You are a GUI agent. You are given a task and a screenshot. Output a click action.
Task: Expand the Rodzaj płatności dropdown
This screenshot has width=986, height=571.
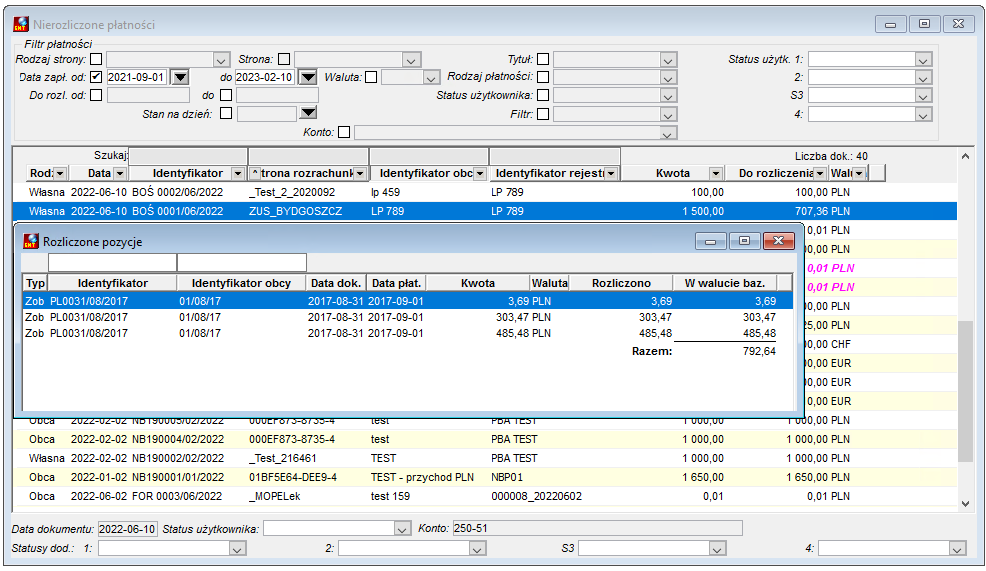668,78
